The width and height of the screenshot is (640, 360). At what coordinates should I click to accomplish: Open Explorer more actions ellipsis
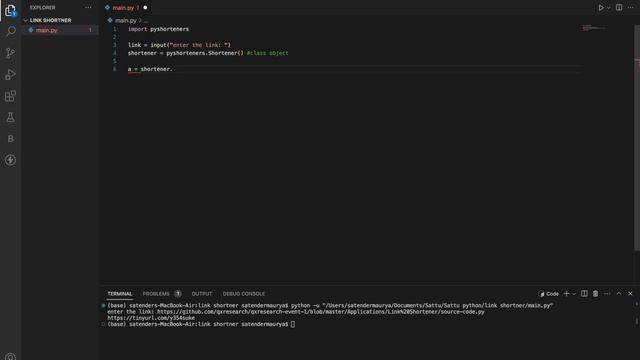coord(88,7)
